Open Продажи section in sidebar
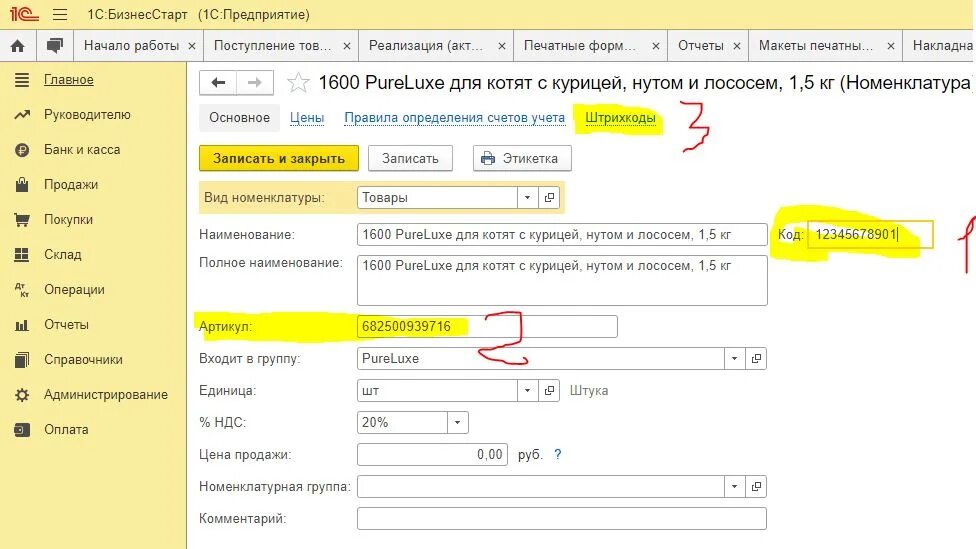Viewport: 976px width, 549px height. 71,184
